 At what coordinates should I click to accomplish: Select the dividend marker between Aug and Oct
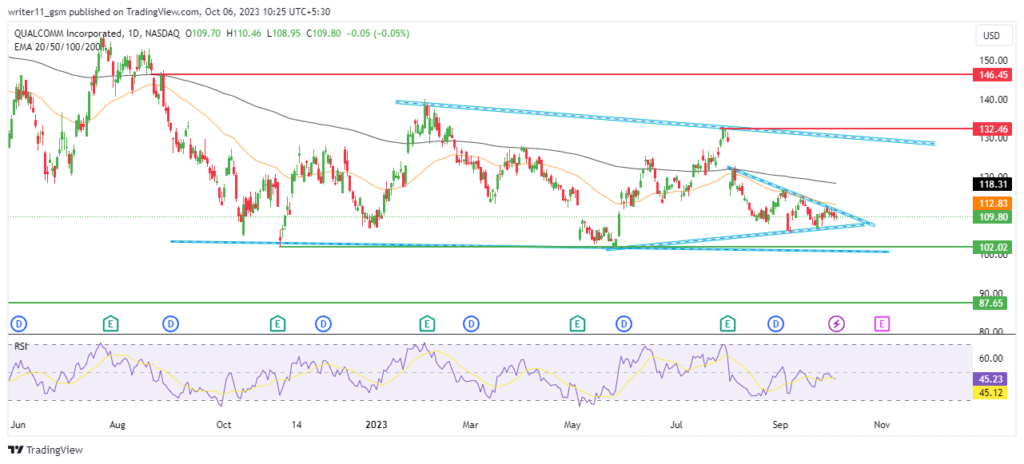[170, 323]
